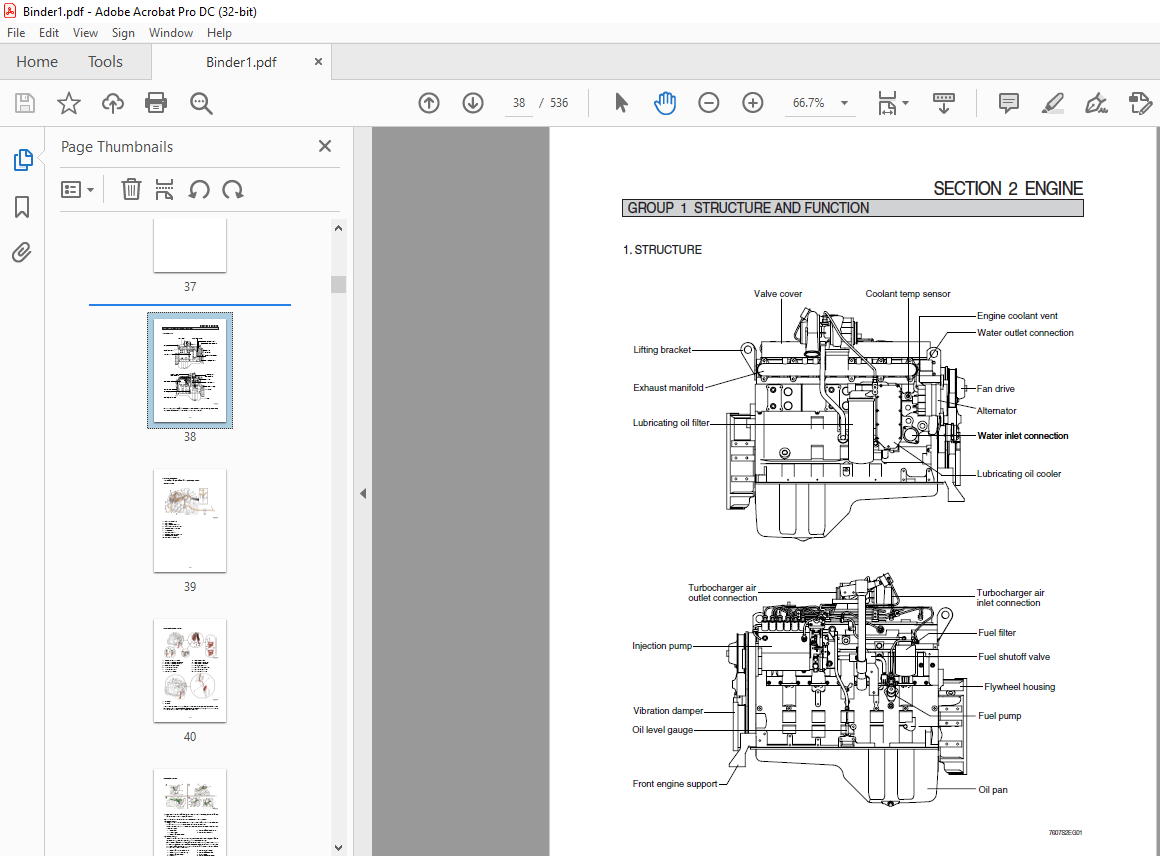Select page 39 thumbnail

point(190,520)
